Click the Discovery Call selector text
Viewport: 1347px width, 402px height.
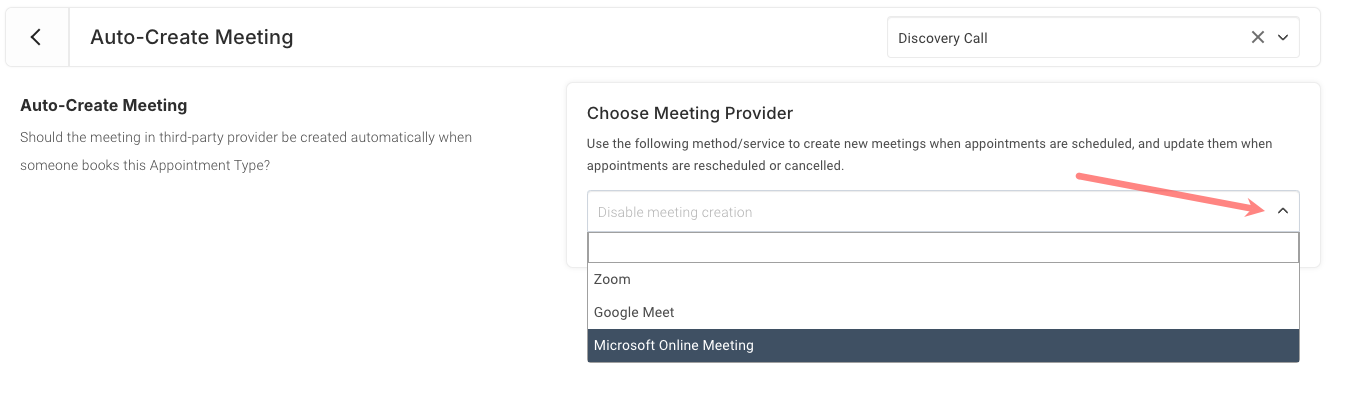pyautogui.click(x=943, y=38)
